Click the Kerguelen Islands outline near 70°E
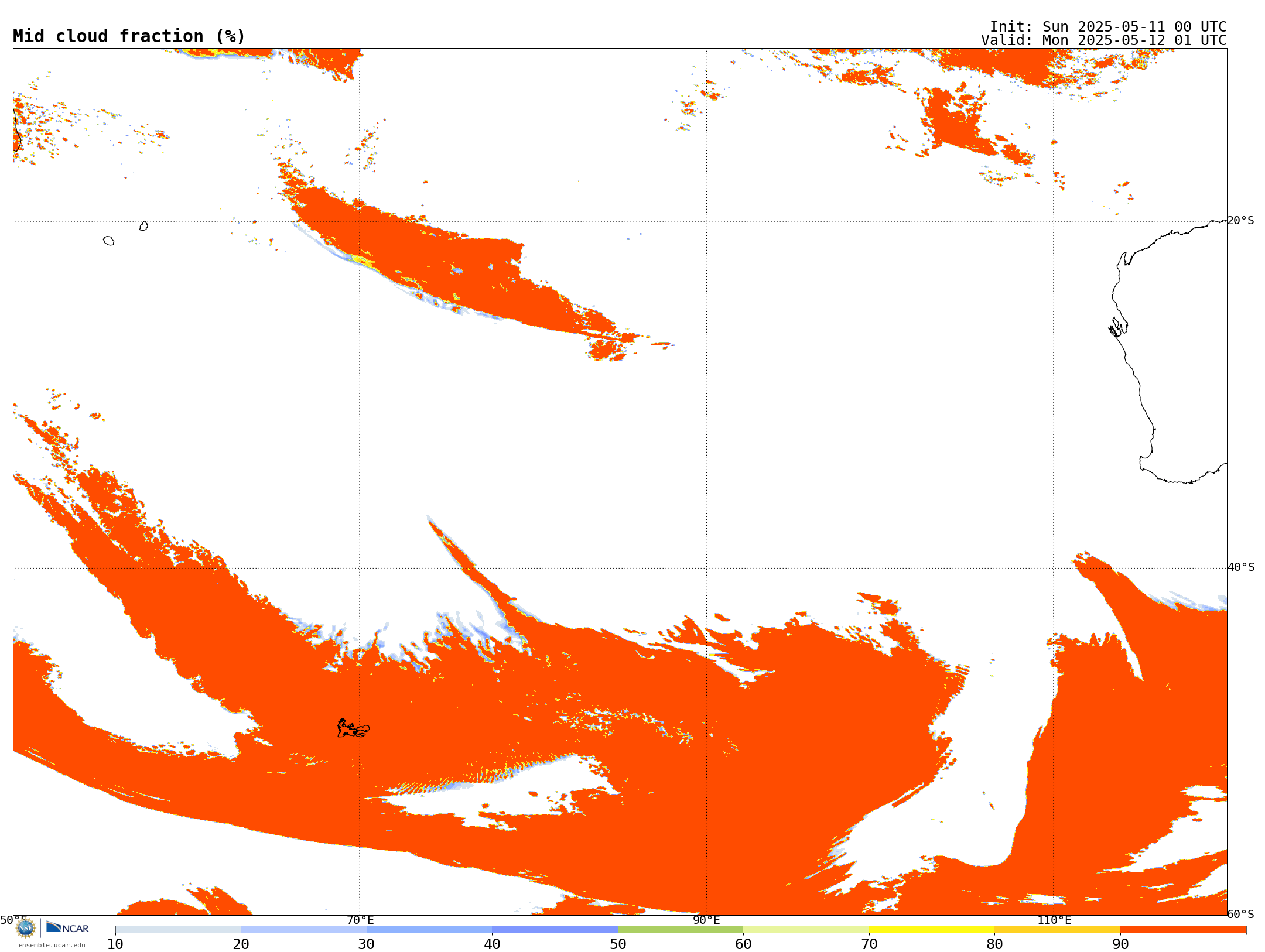The width and height of the screenshot is (1265, 952). [x=353, y=728]
